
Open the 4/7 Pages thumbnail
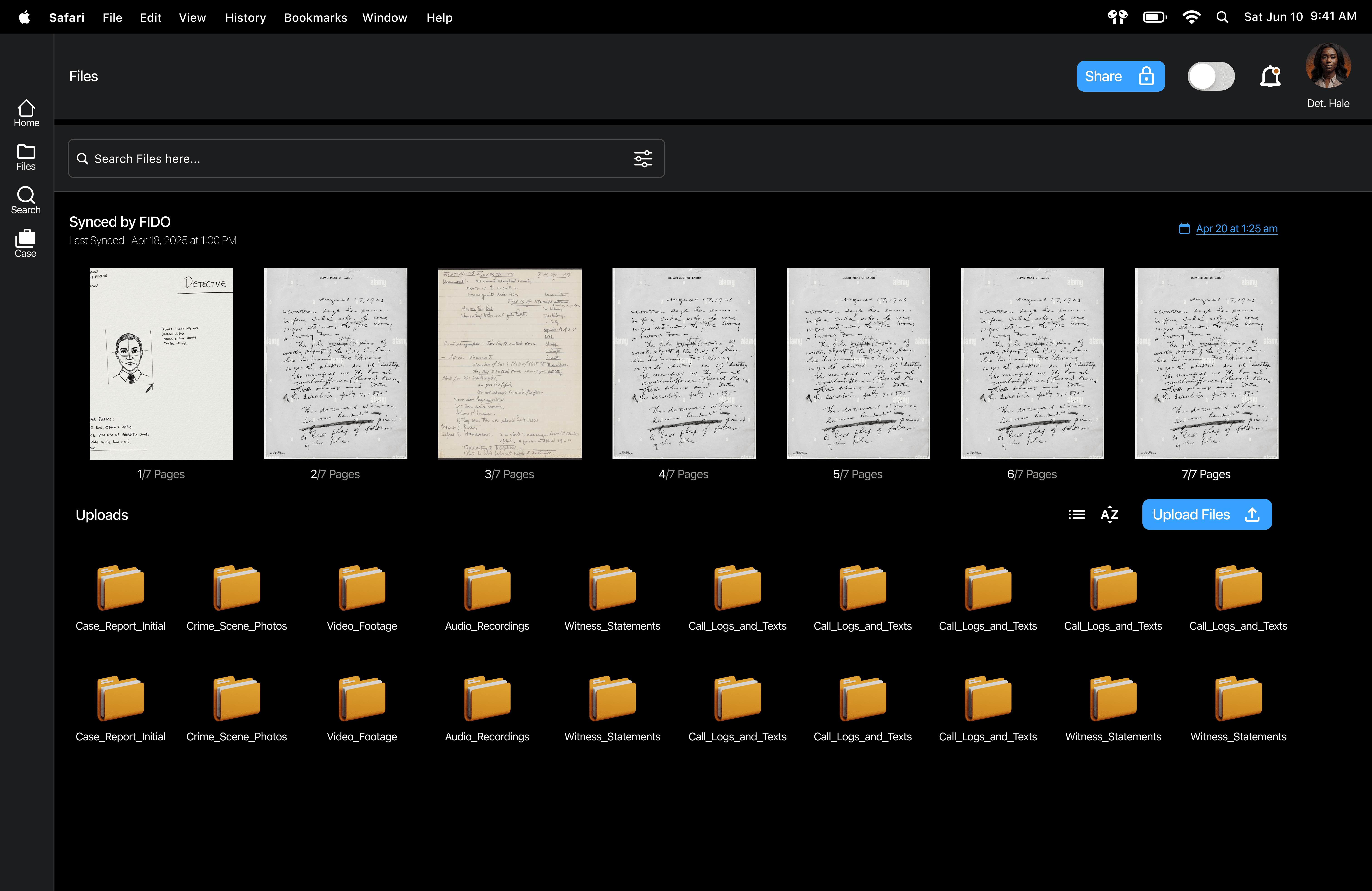(x=684, y=364)
